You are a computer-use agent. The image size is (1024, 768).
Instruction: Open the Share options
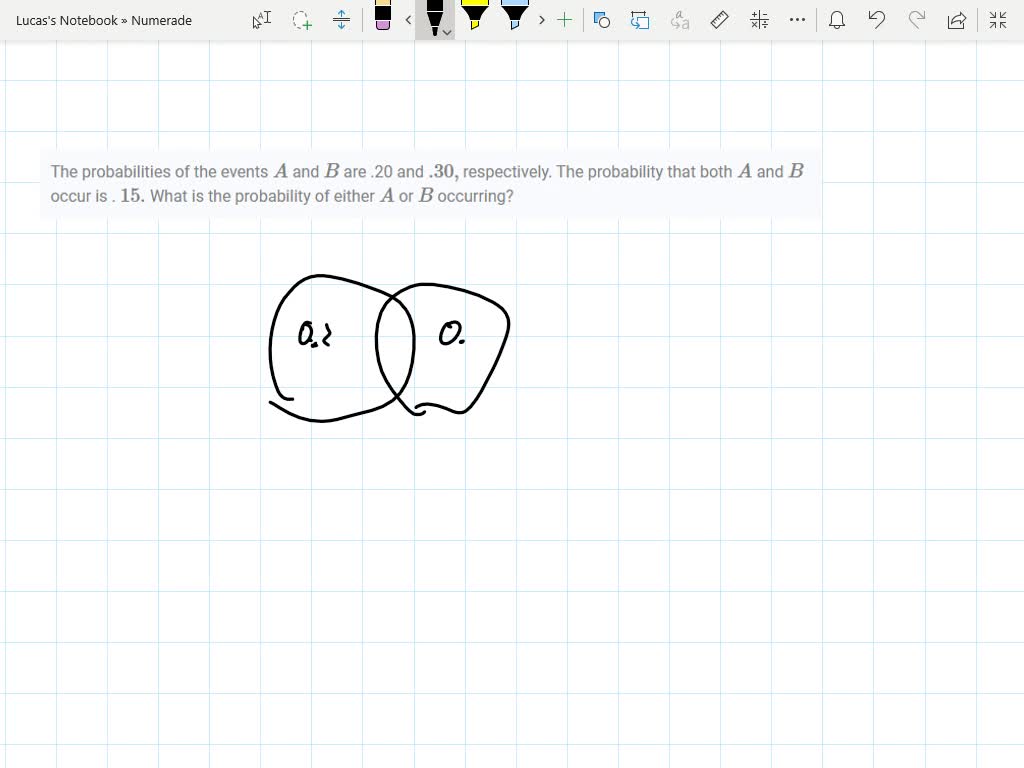coord(957,20)
